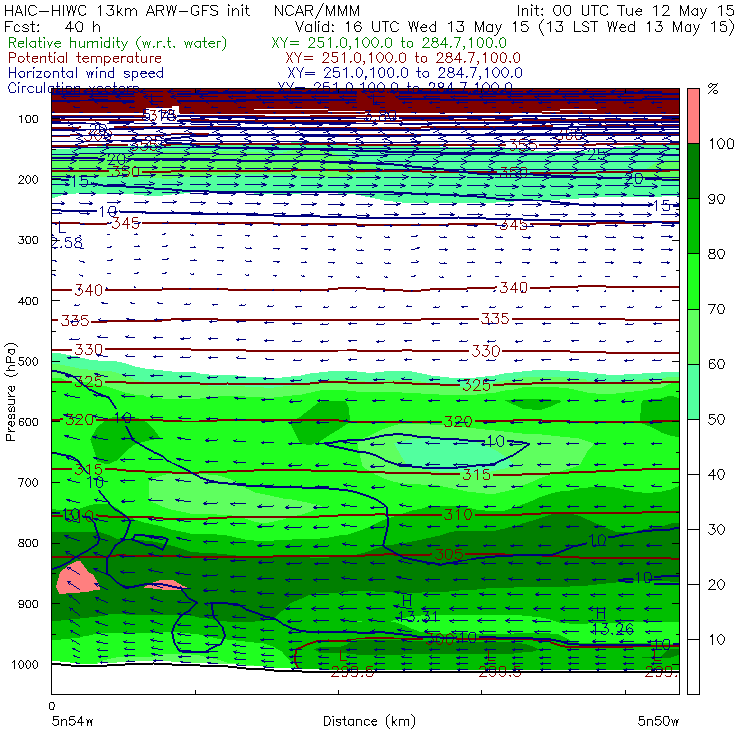The height and width of the screenshot is (740, 740).
Task: Click the pink above-100% colorbar segment
Action: click(x=693, y=116)
